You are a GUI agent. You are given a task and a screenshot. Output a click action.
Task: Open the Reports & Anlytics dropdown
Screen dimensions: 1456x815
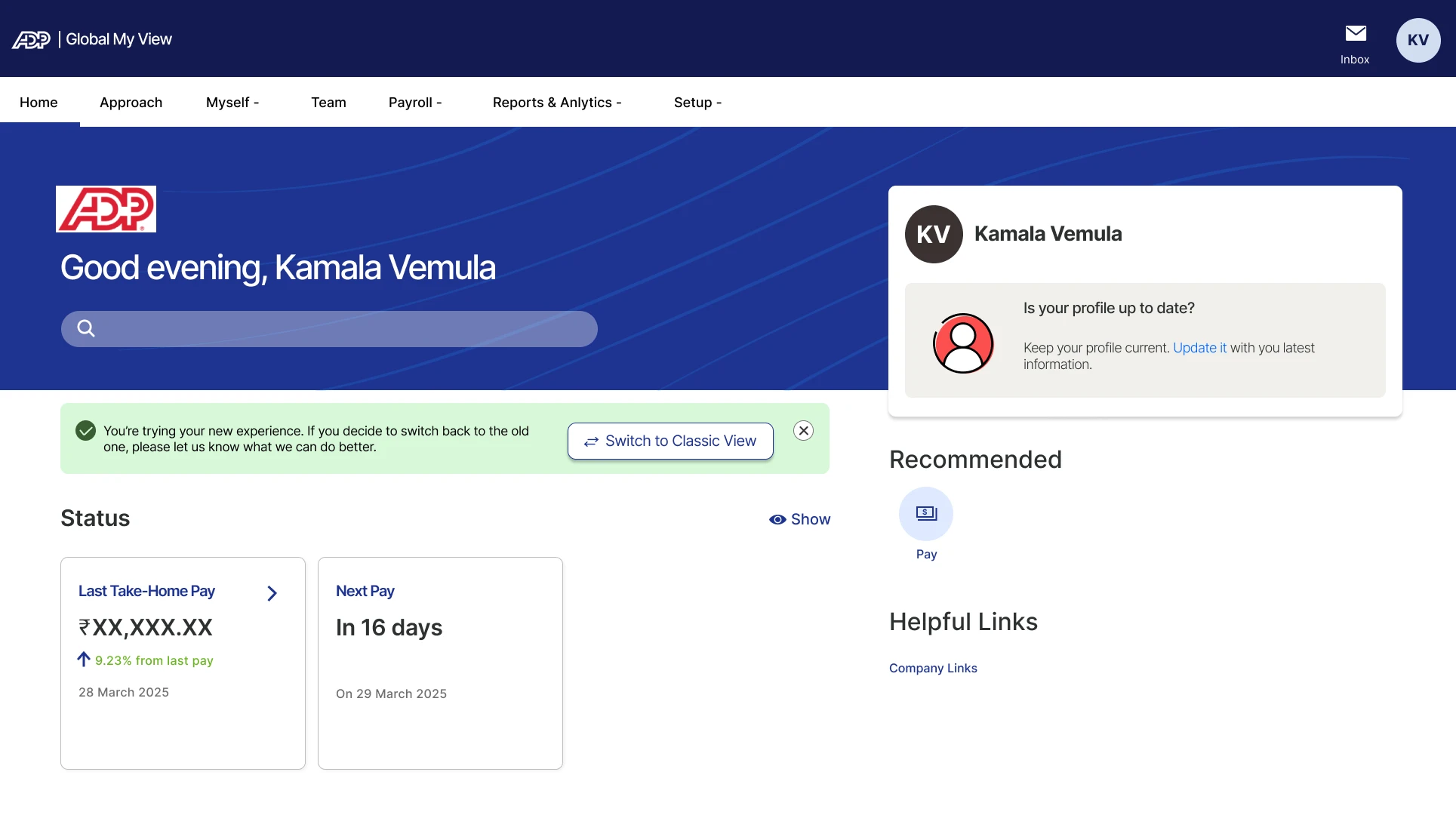[557, 103]
